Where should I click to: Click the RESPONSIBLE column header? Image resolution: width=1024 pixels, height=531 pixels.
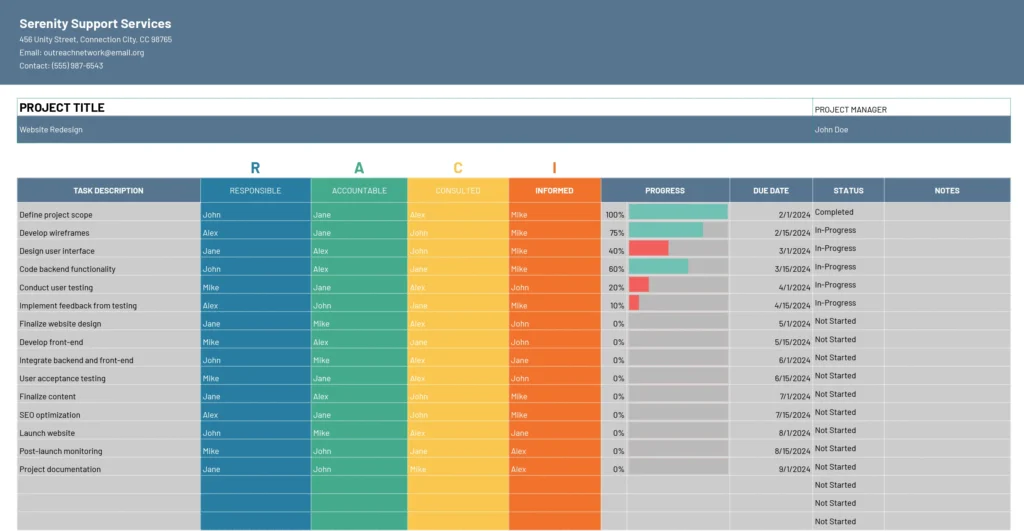(x=255, y=191)
